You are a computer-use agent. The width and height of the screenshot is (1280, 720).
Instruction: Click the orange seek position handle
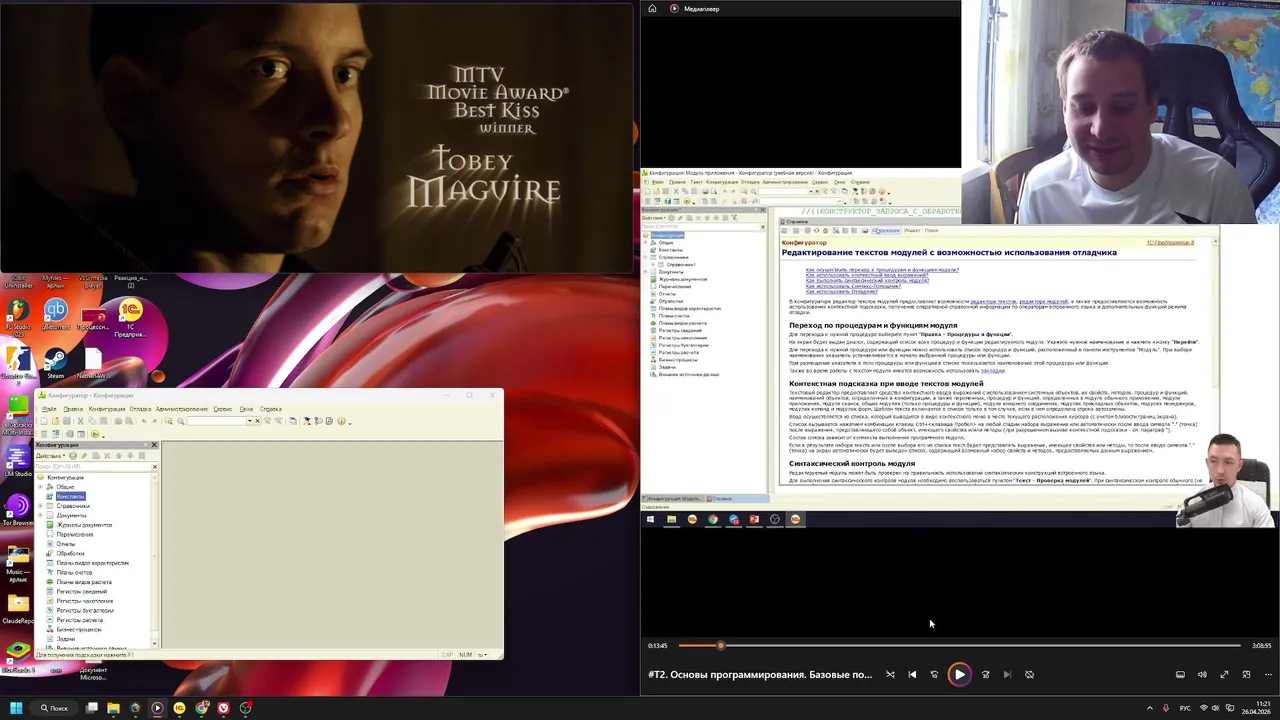(x=720, y=645)
